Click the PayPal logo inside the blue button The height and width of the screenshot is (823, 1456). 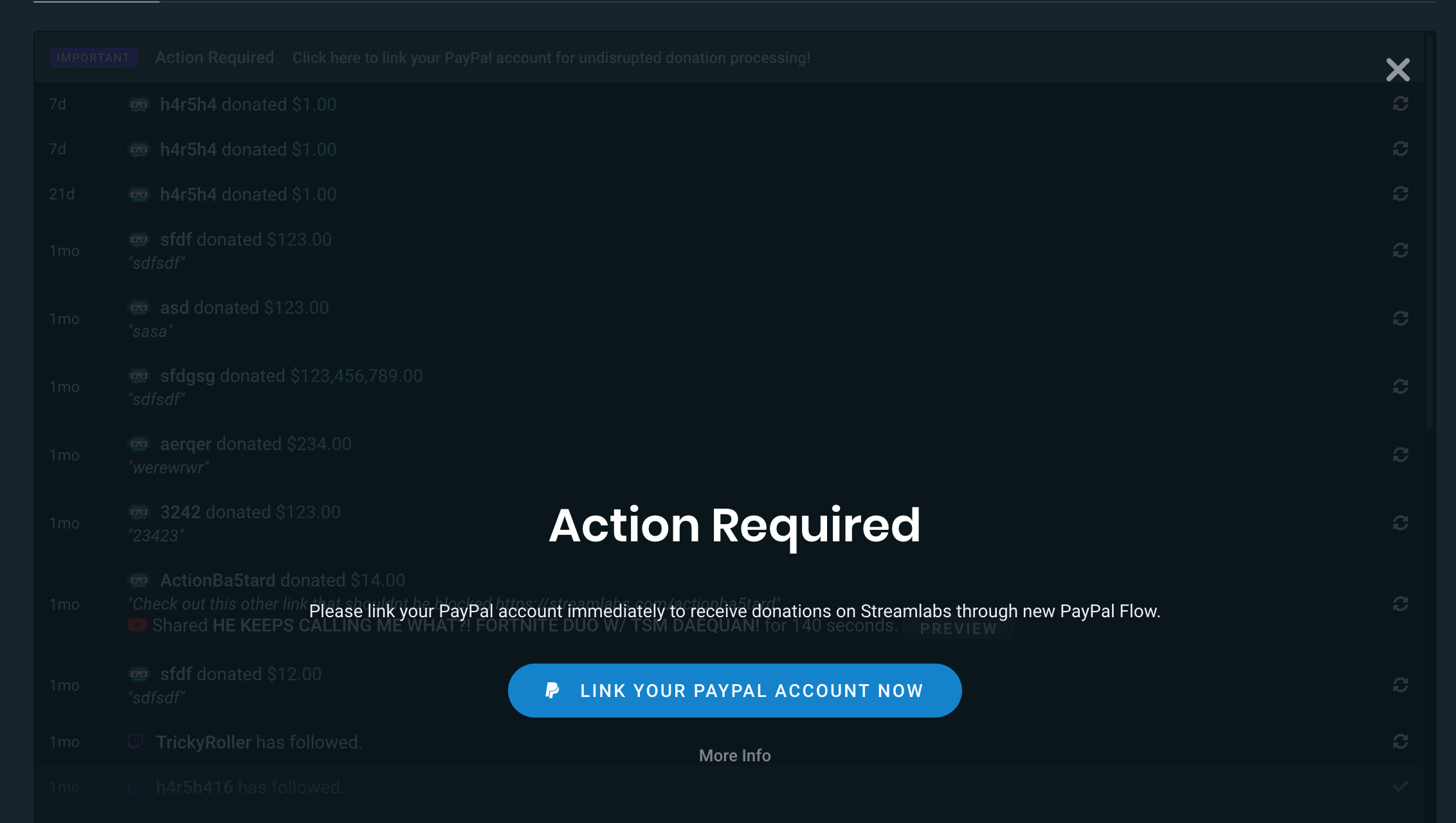click(552, 691)
